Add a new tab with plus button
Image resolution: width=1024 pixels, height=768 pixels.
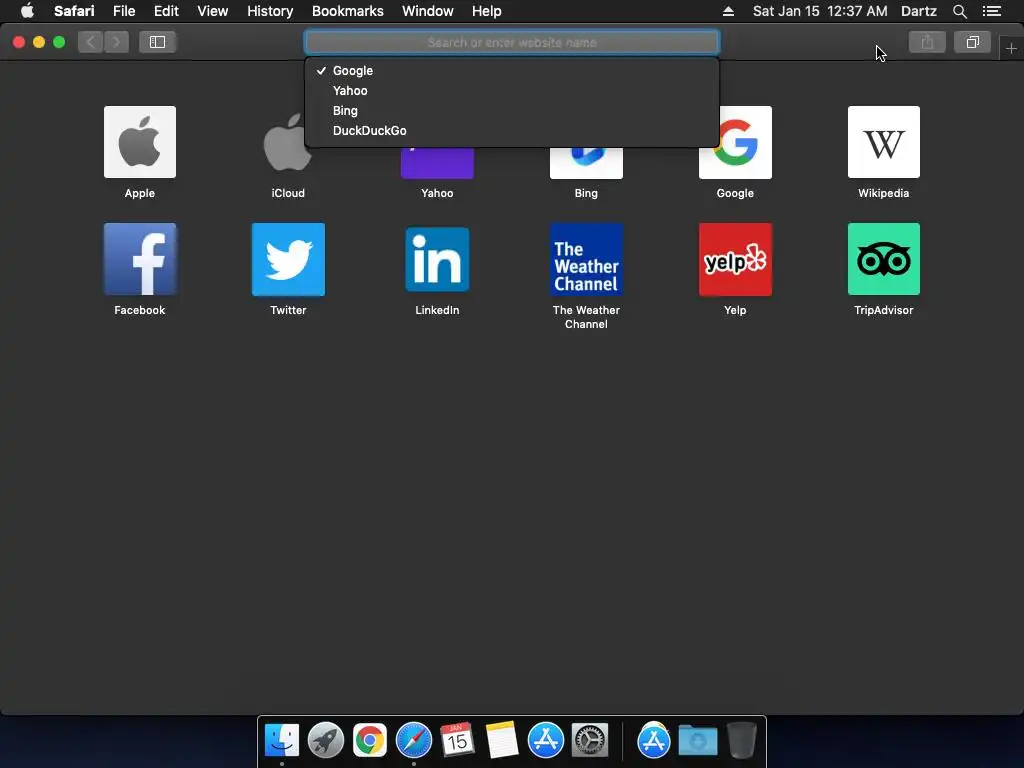click(x=1011, y=48)
